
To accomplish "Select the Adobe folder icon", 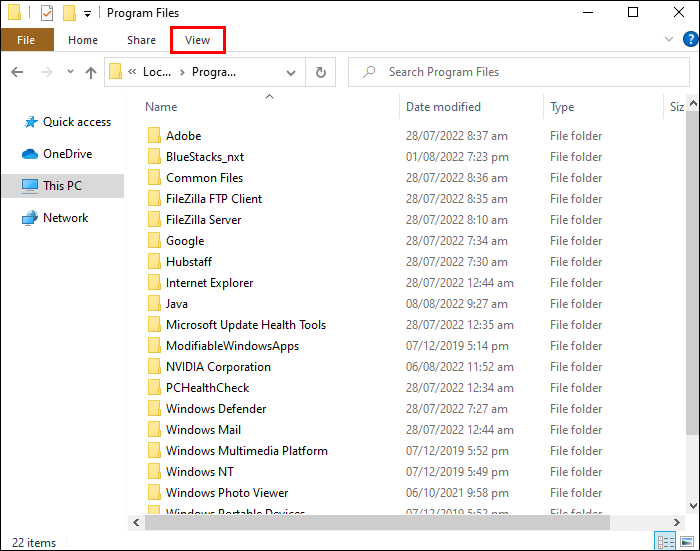I will (154, 135).
